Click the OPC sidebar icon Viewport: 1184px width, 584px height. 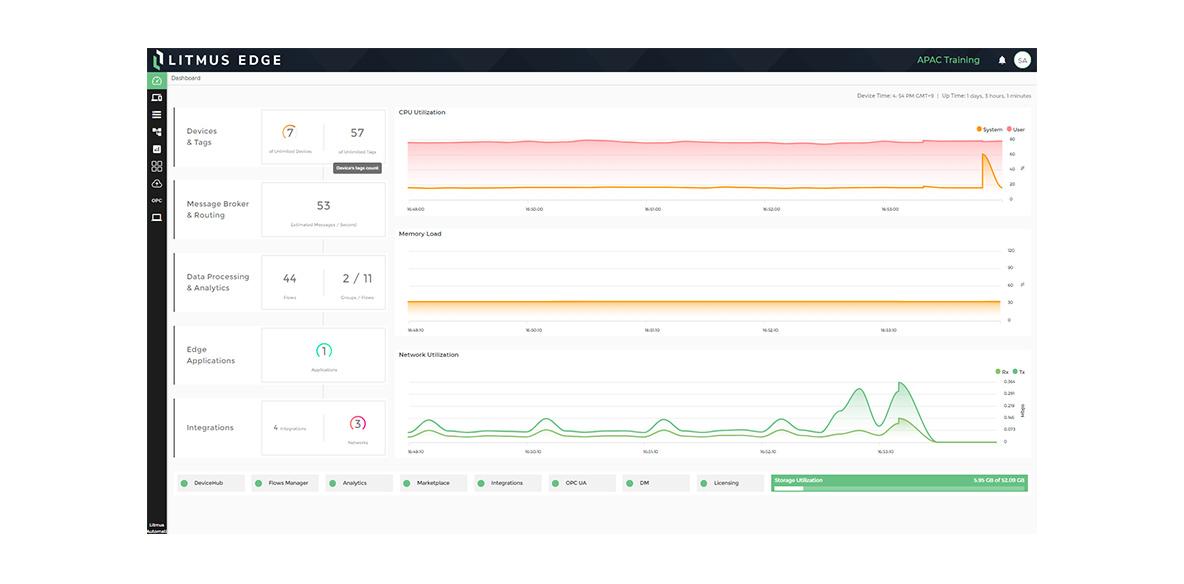coord(157,200)
